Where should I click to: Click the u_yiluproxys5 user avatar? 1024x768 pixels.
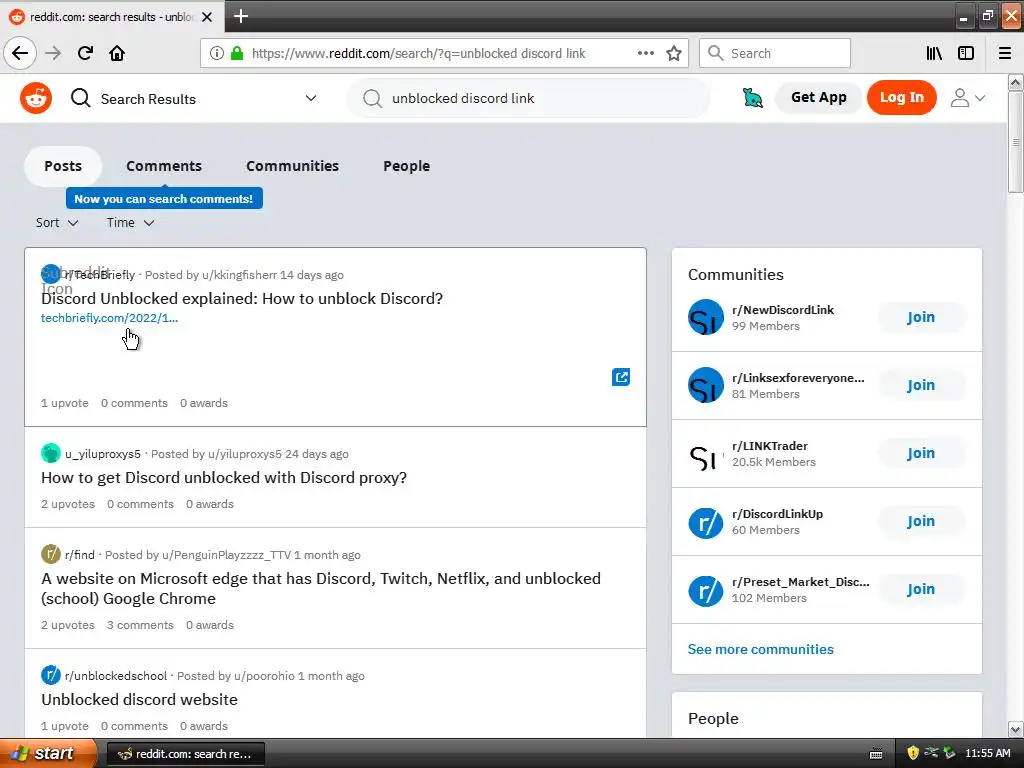(50, 453)
